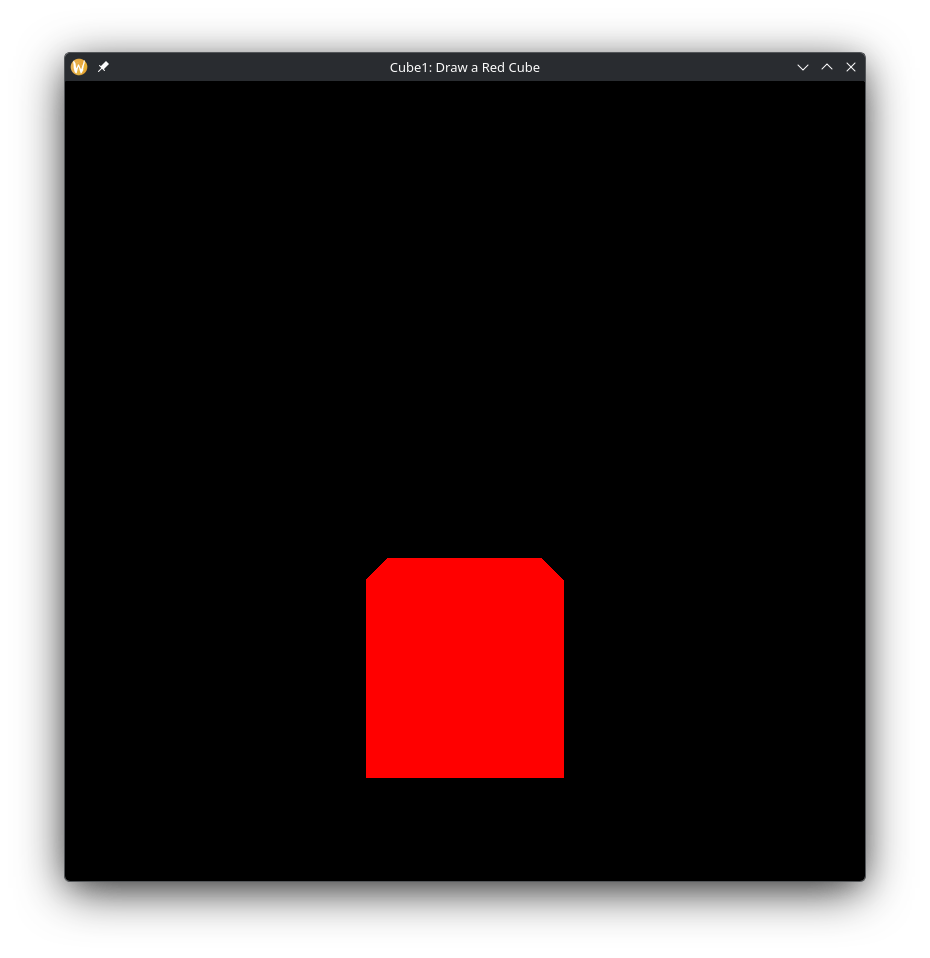Click the empty black canvas above the cube

[465, 300]
